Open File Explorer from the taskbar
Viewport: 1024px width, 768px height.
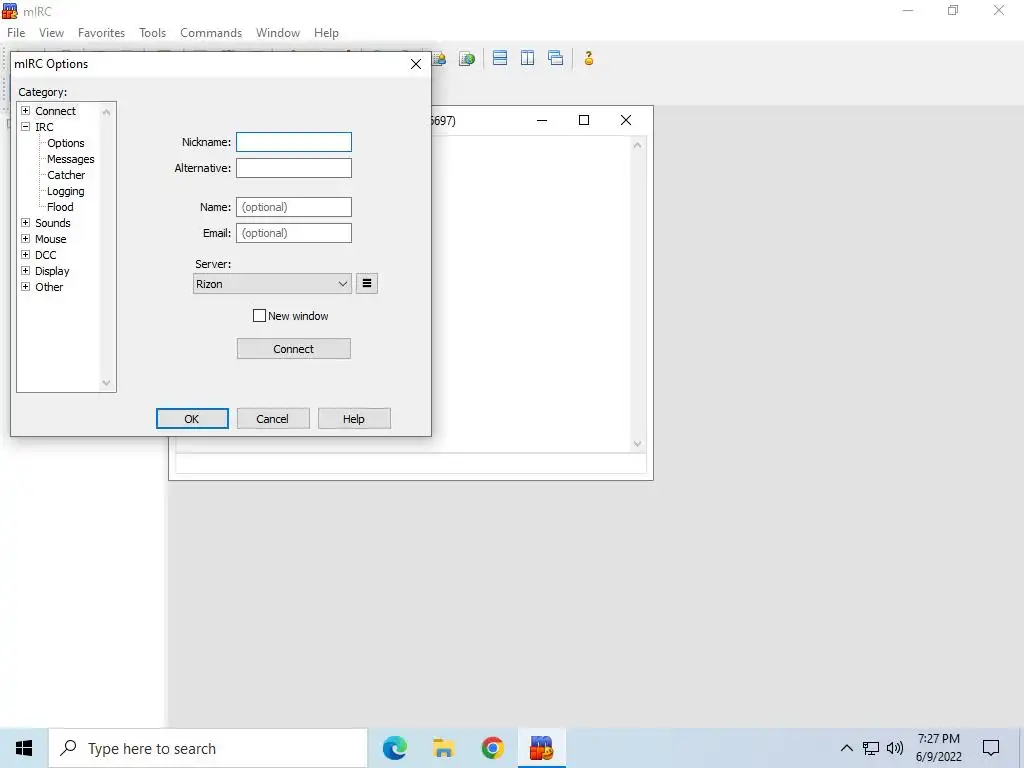pyautogui.click(x=443, y=748)
